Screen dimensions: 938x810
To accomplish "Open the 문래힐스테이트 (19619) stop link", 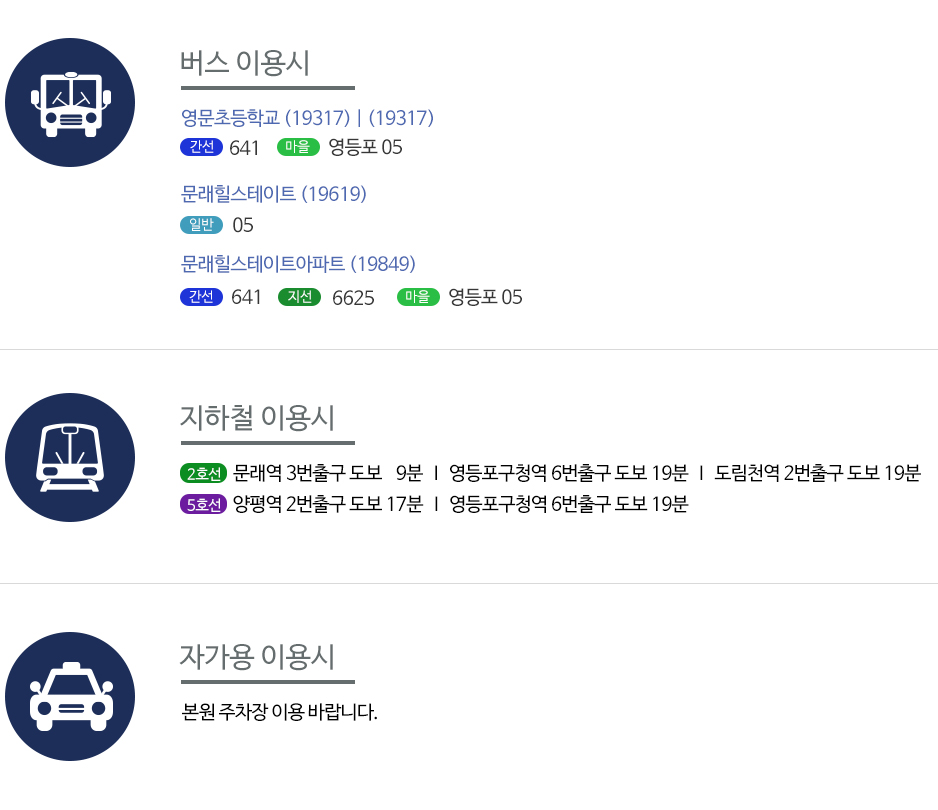I will (273, 194).
